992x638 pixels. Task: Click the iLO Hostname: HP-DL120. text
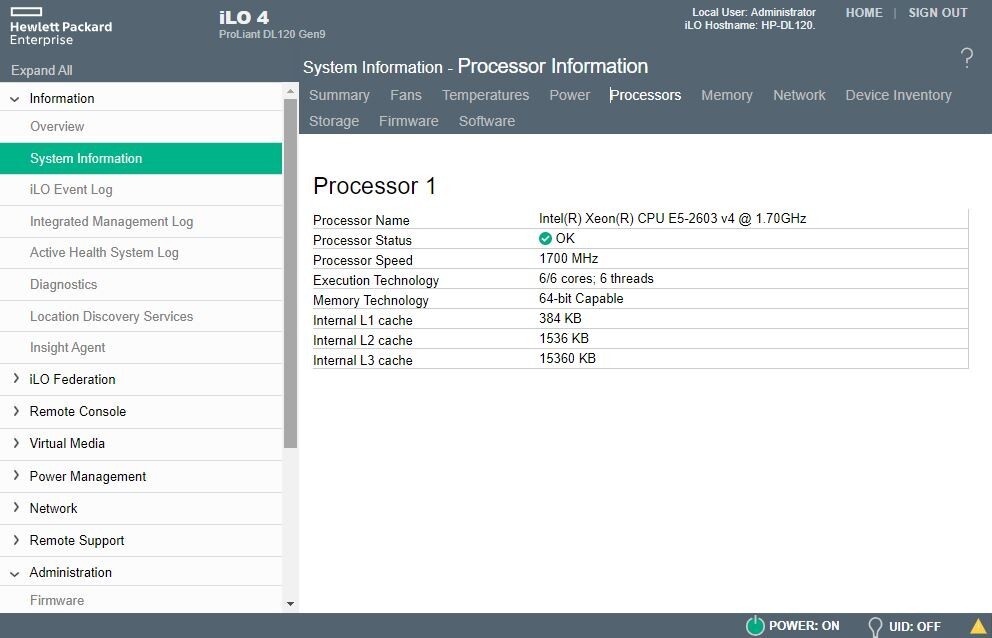point(750,25)
